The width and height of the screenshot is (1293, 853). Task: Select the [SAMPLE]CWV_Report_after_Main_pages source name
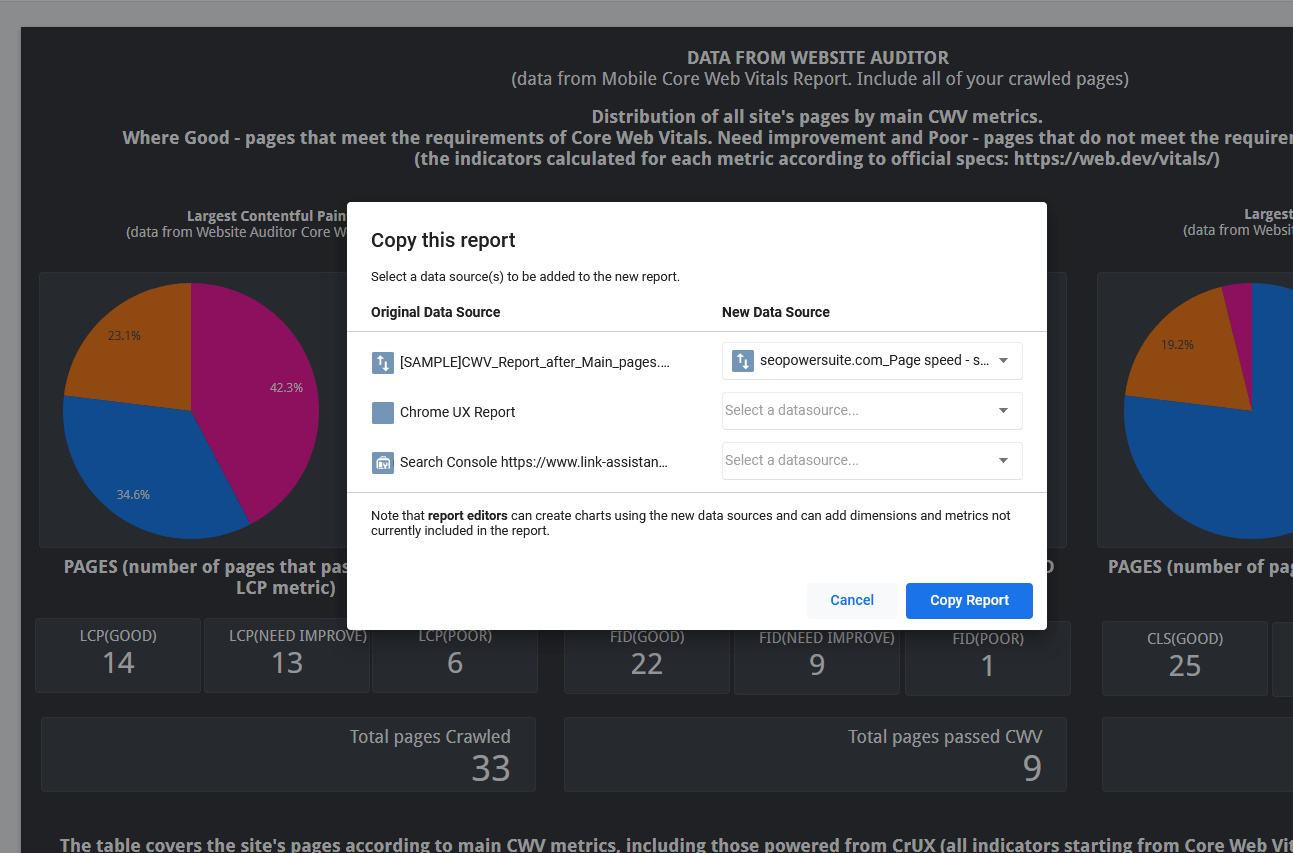[534, 362]
